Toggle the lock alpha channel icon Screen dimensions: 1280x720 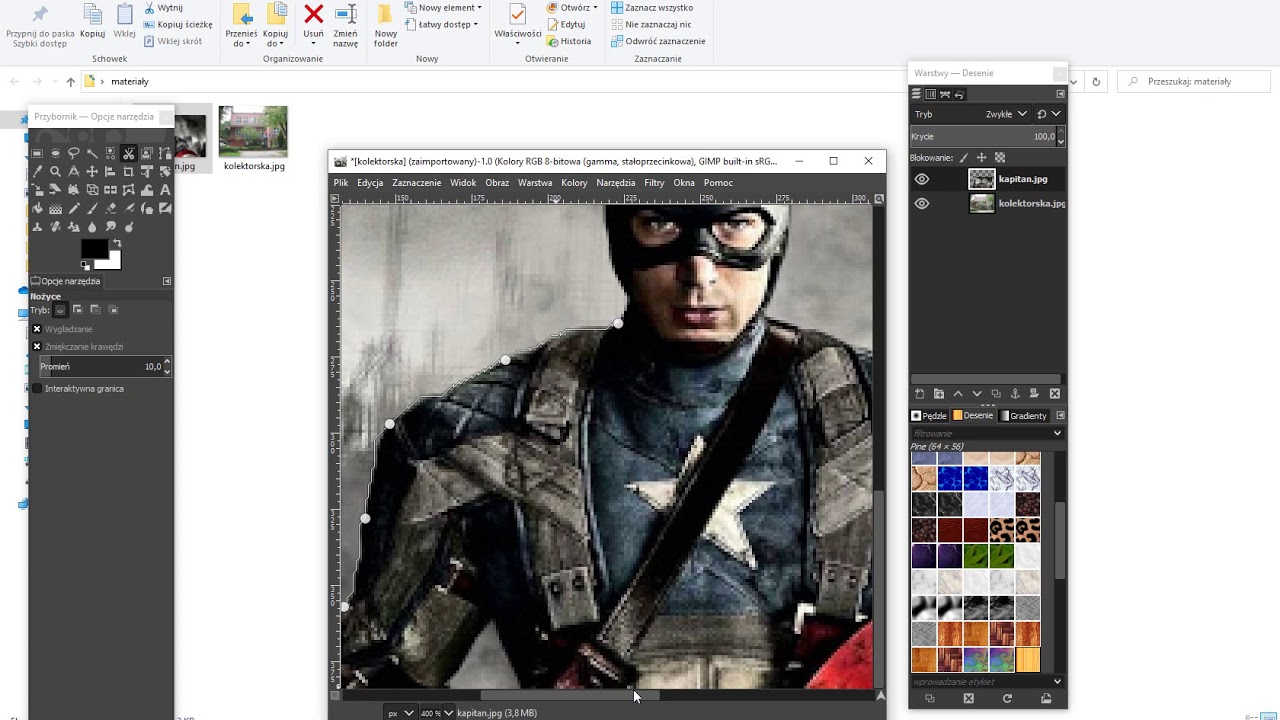[999, 157]
